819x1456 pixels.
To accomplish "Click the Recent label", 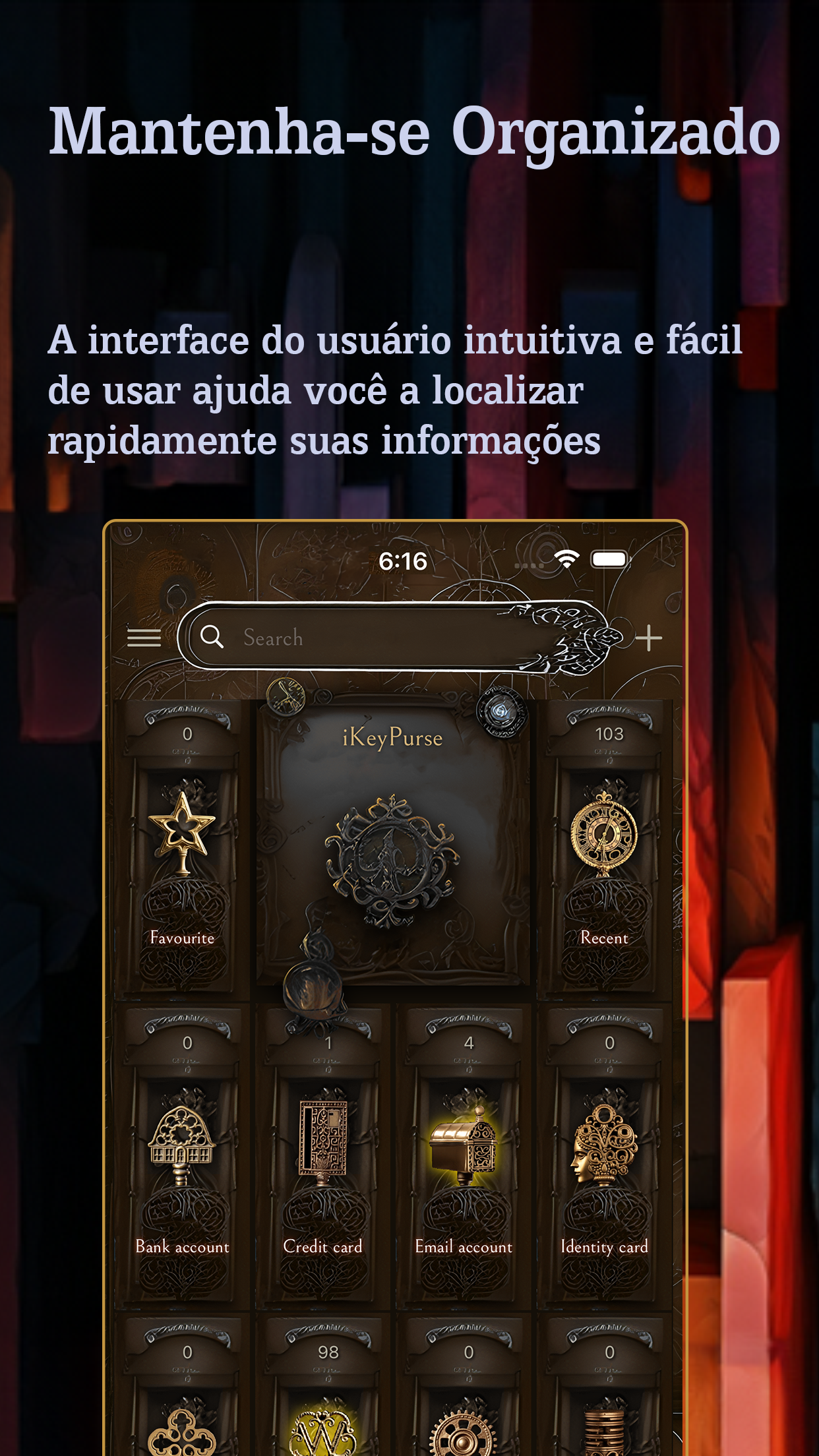I will click(604, 938).
